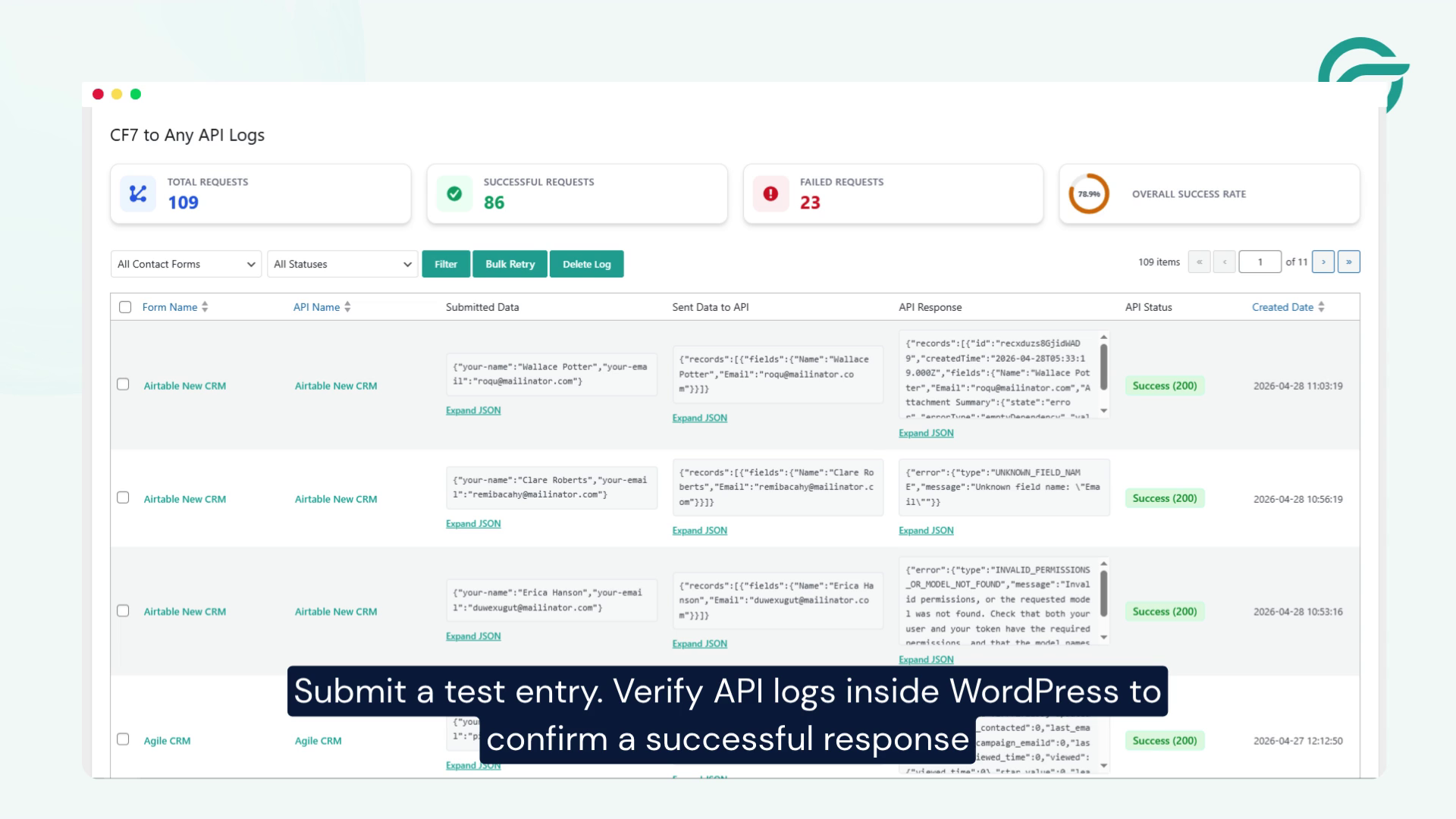Click the disabled first page double arrow
Screen dimensions: 1456x819
(x=1199, y=262)
